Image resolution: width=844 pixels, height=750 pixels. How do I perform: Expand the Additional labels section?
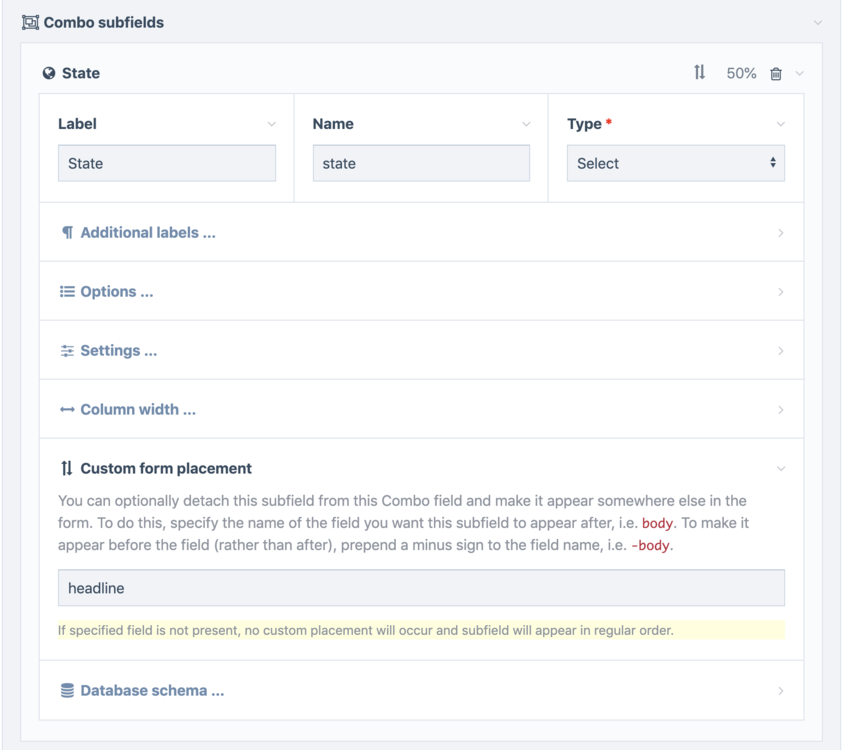[781, 232]
